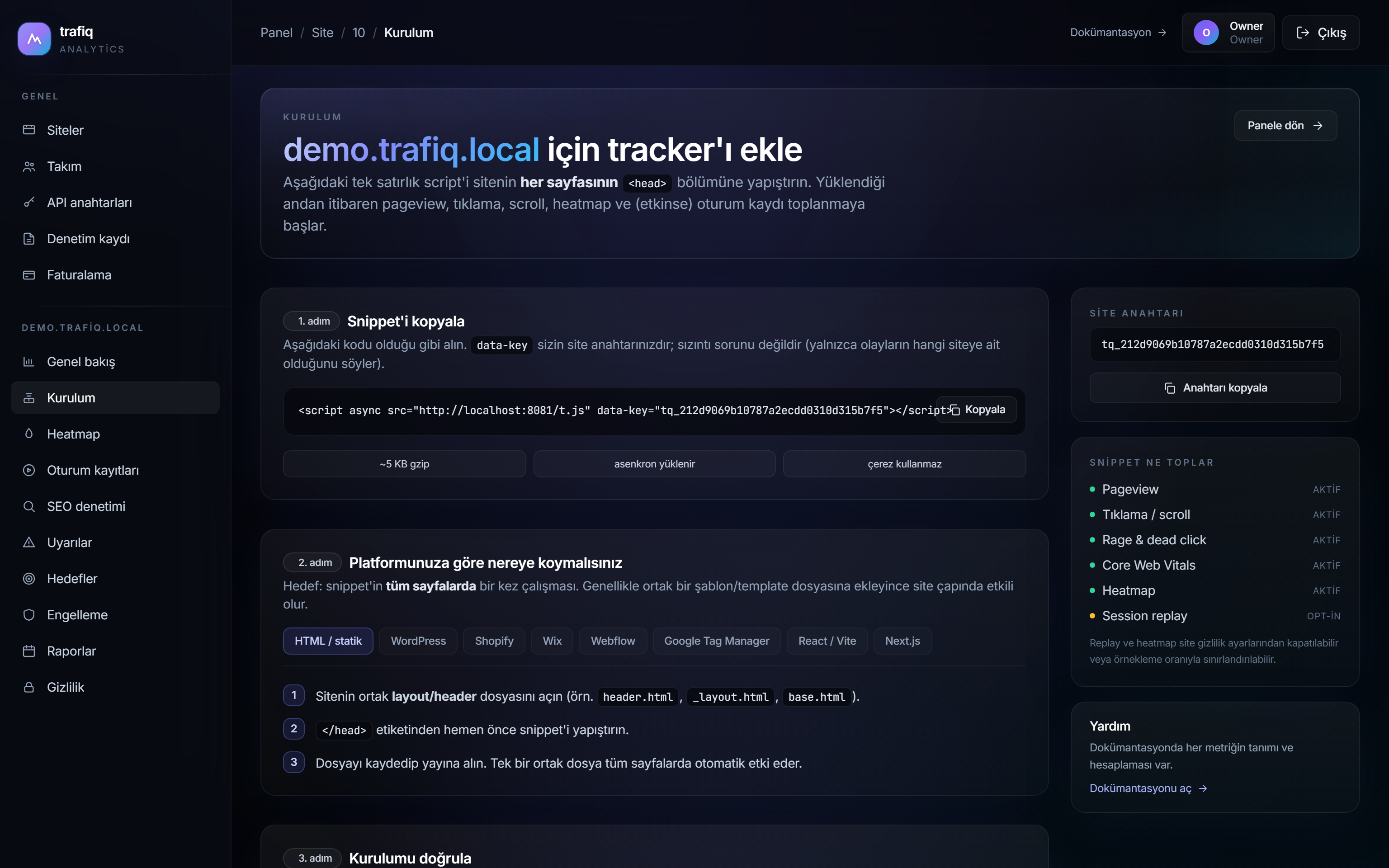Click the Owner avatar circle
Image resolution: width=1389 pixels, height=868 pixels.
(x=1206, y=33)
